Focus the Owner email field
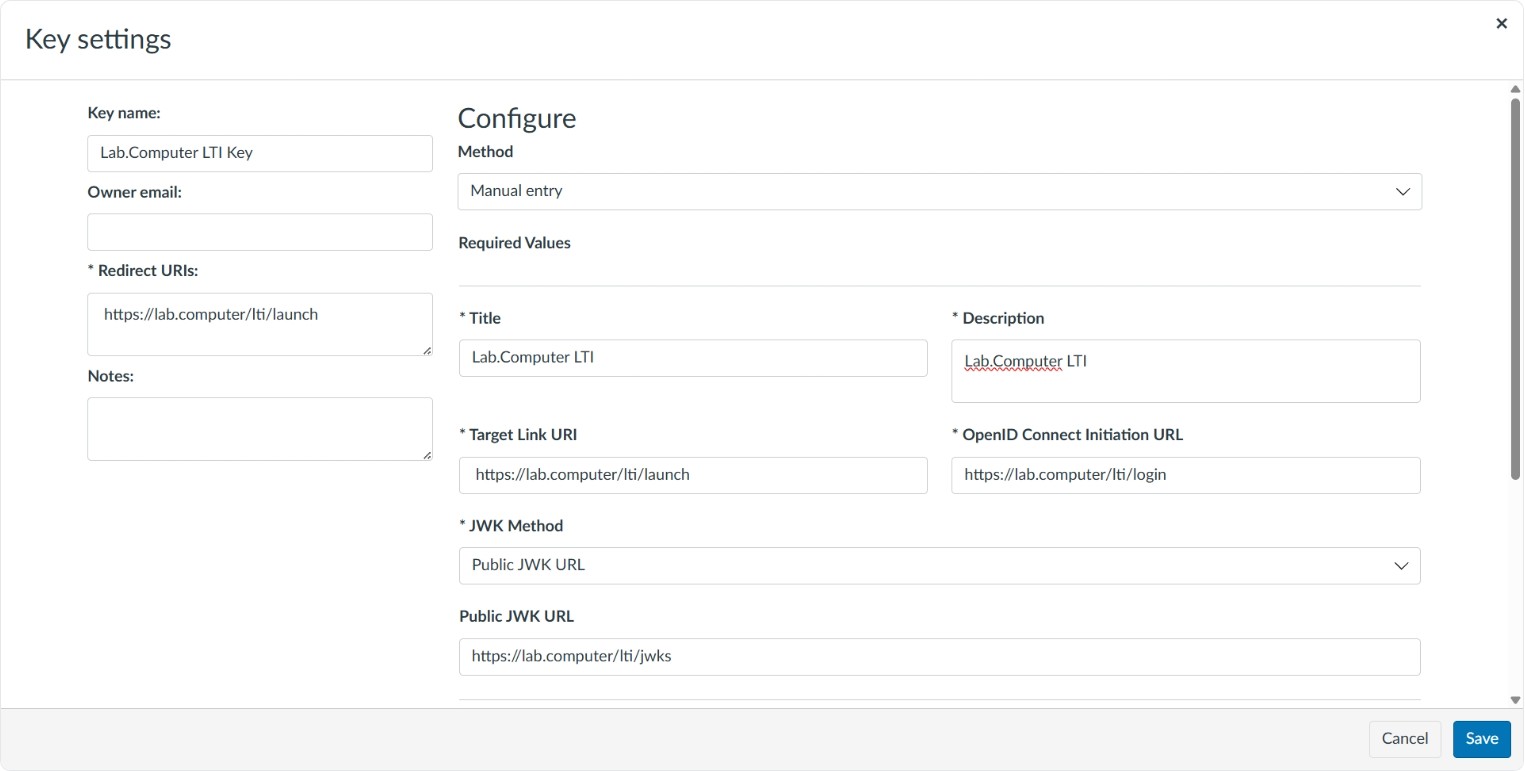The width and height of the screenshot is (1525, 771). (260, 232)
